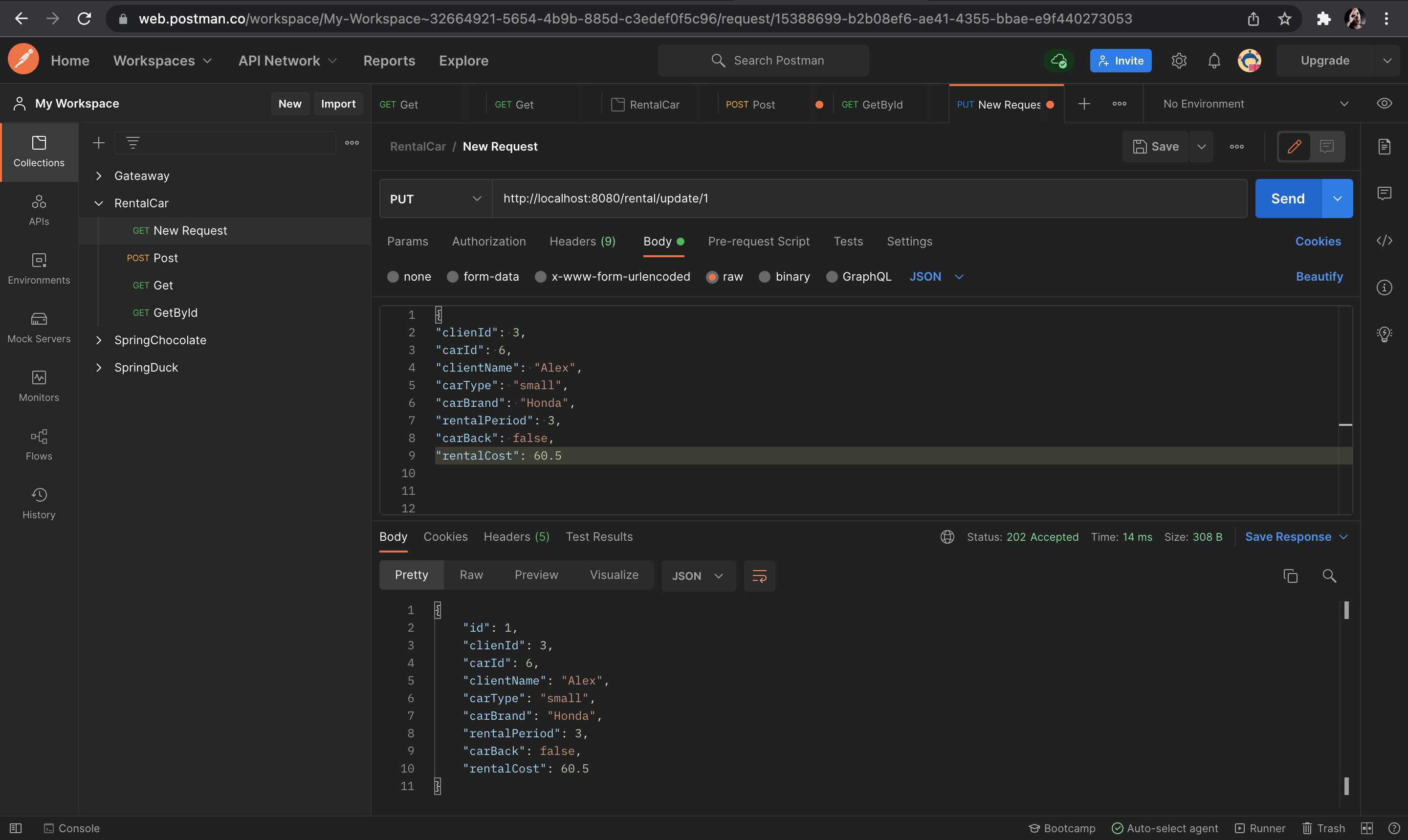Open the Test Results response tab
The width and height of the screenshot is (1408, 840).
[x=599, y=536]
